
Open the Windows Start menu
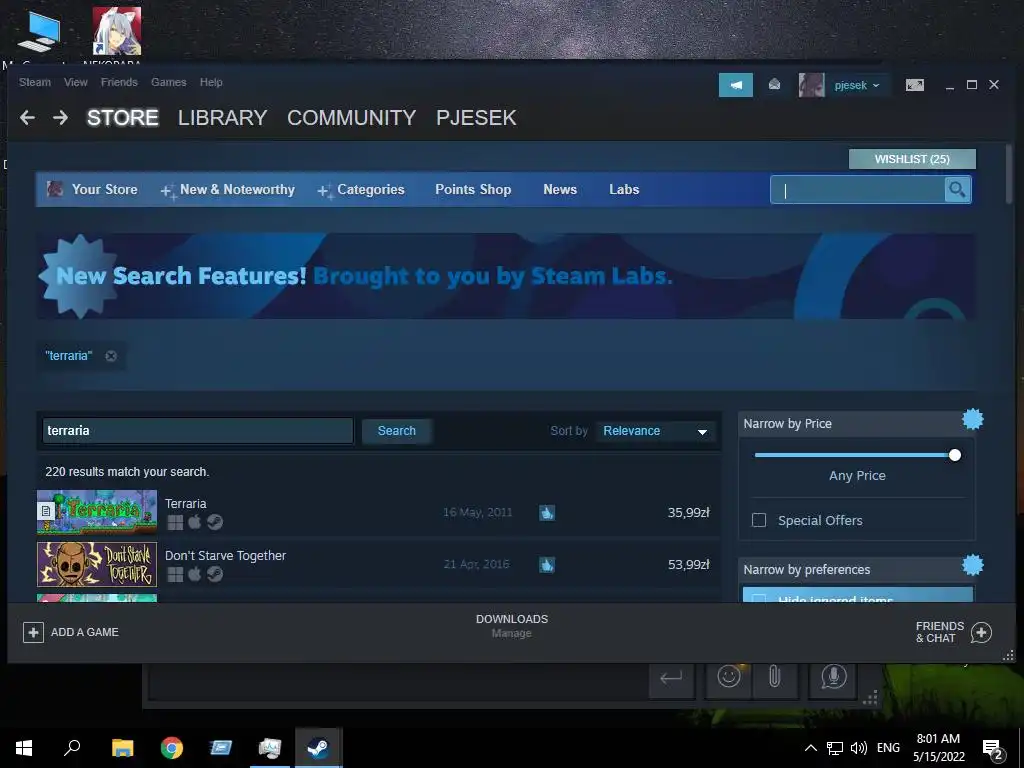pos(24,748)
